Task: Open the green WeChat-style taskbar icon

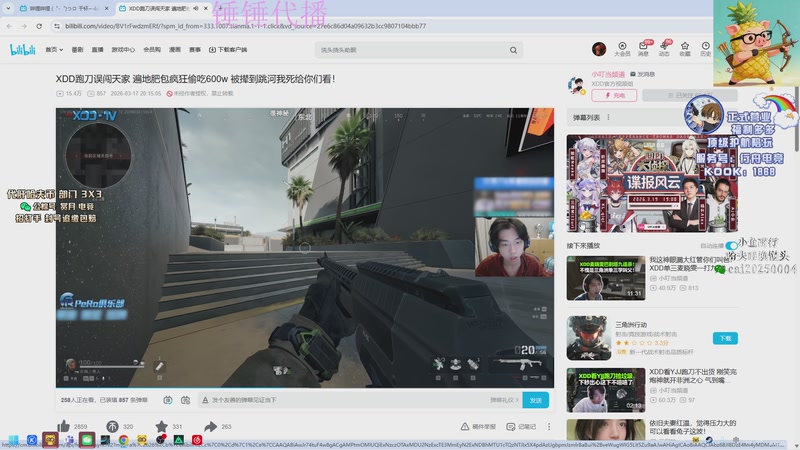Action: [87, 440]
